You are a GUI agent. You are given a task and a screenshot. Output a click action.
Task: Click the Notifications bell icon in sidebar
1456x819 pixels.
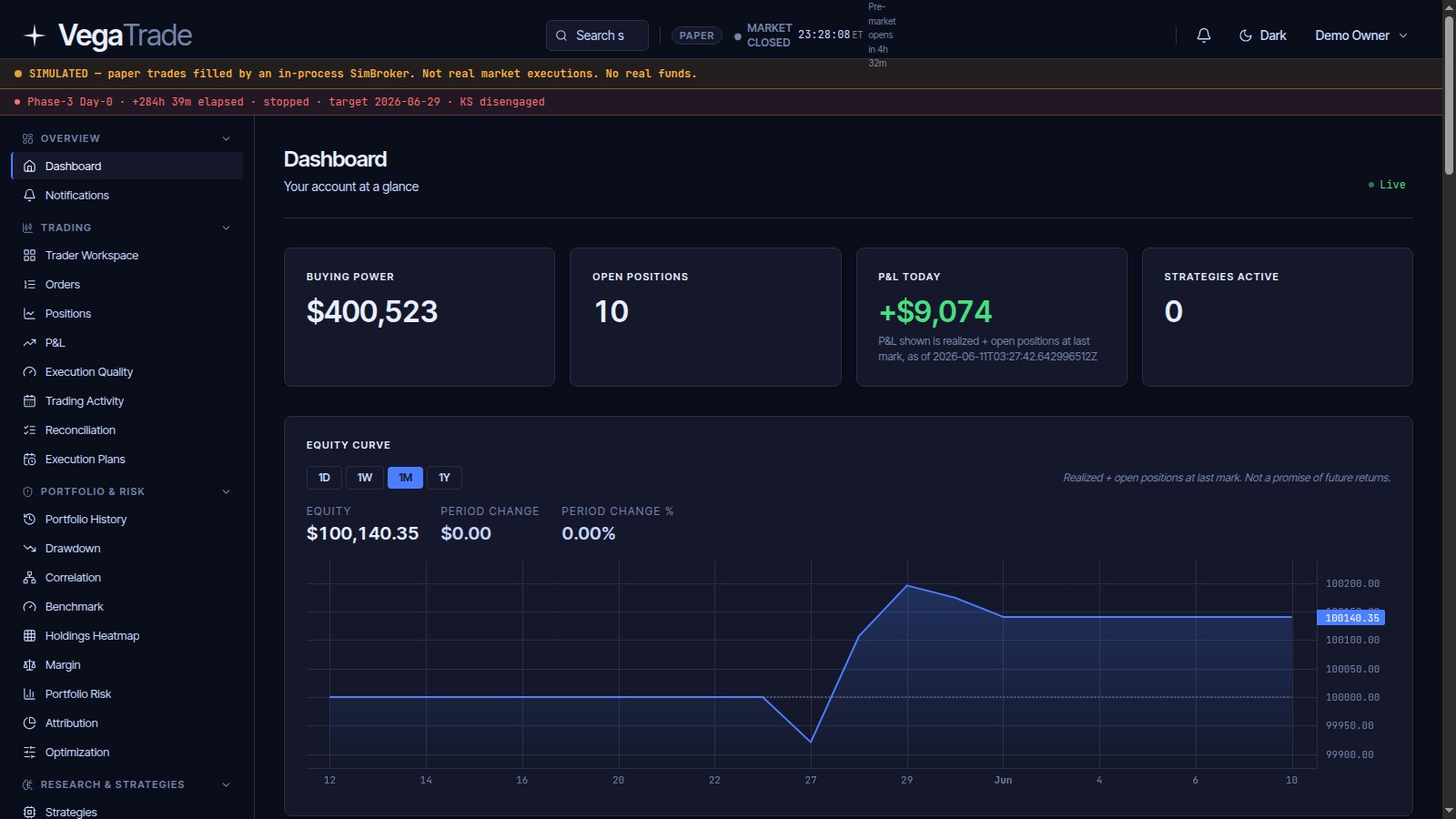tap(29, 196)
